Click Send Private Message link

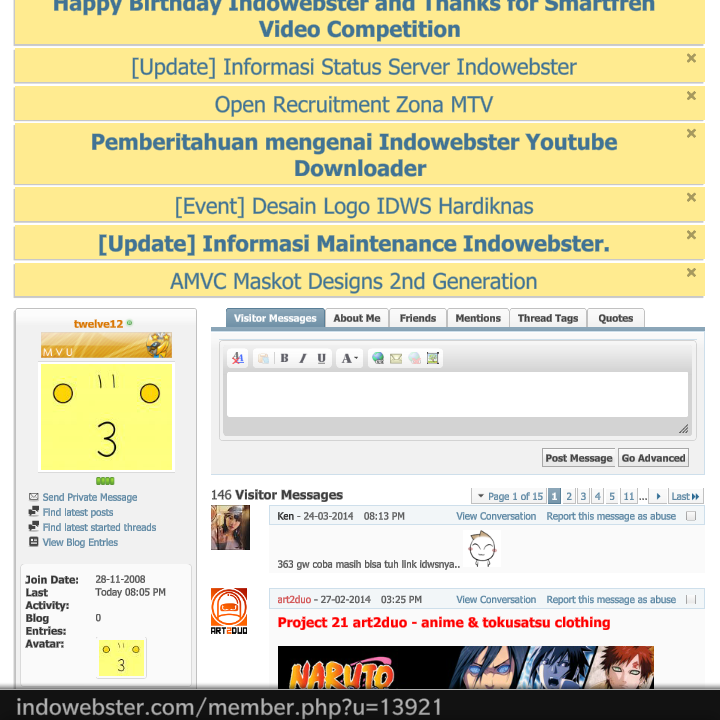[x=90, y=497]
